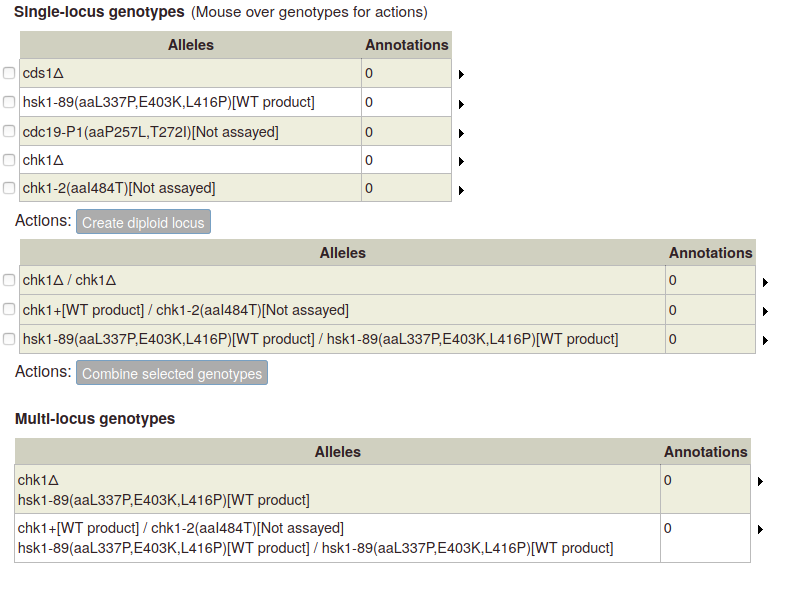Check the box for hsk1-89 / hsk1-89 diploid
The width and height of the screenshot is (803, 589).
tap(9, 339)
